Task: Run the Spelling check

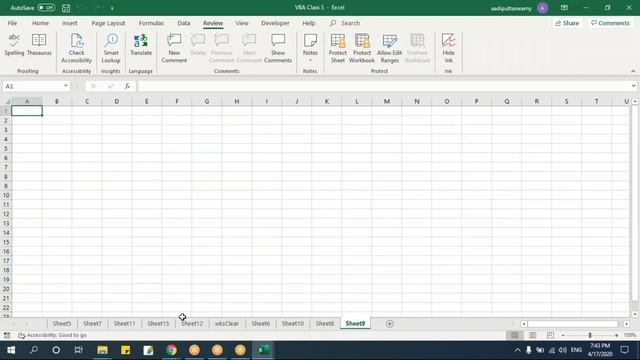Action: click(14, 45)
